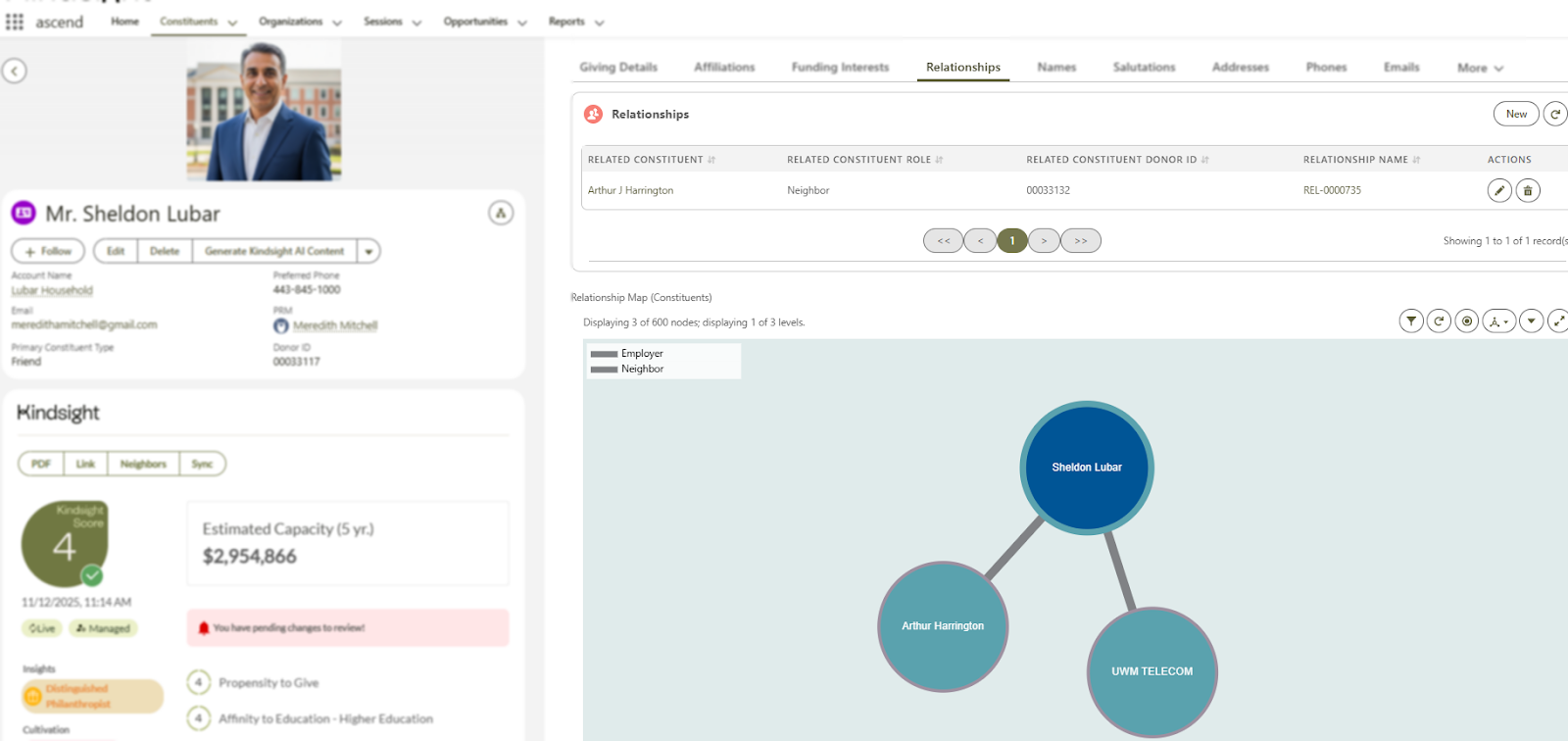This screenshot has height=741, width=1568.
Task: Open the map options down-arrow menu
Action: (1532, 321)
